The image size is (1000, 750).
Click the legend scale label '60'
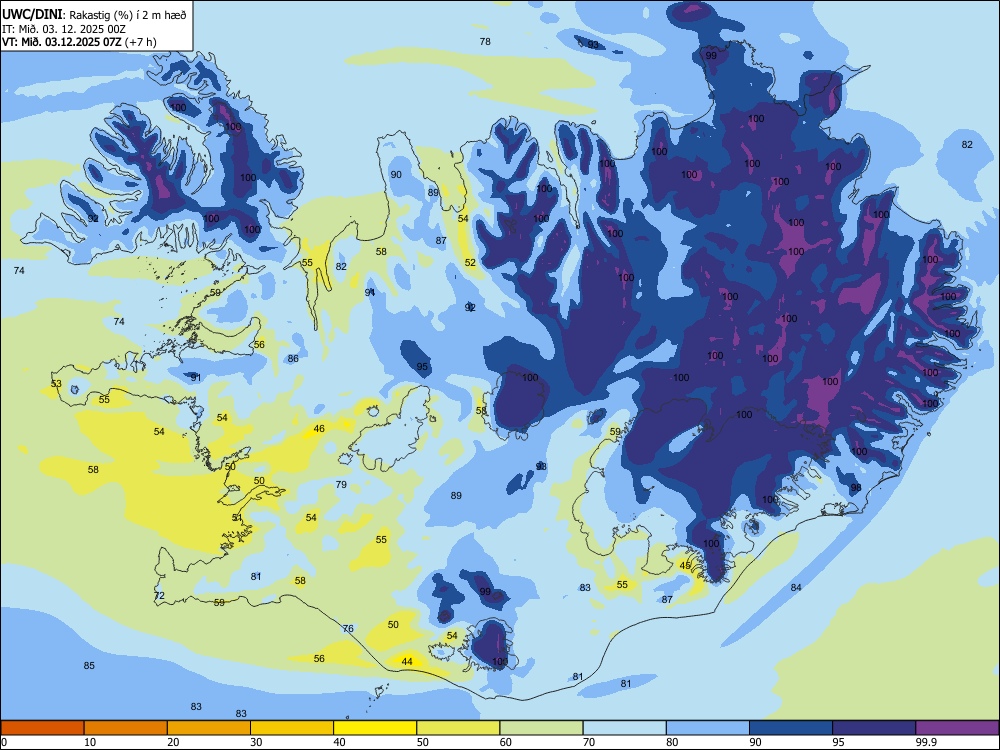click(506, 742)
